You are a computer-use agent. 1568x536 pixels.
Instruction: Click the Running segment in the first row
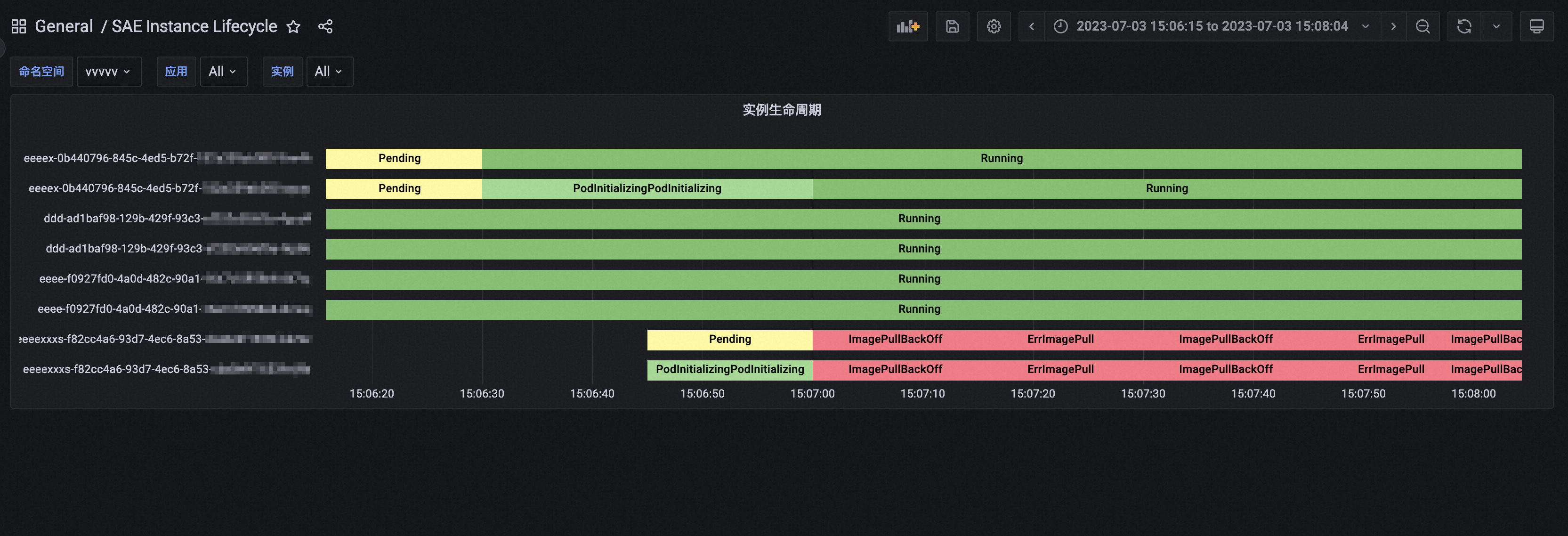coord(1002,158)
